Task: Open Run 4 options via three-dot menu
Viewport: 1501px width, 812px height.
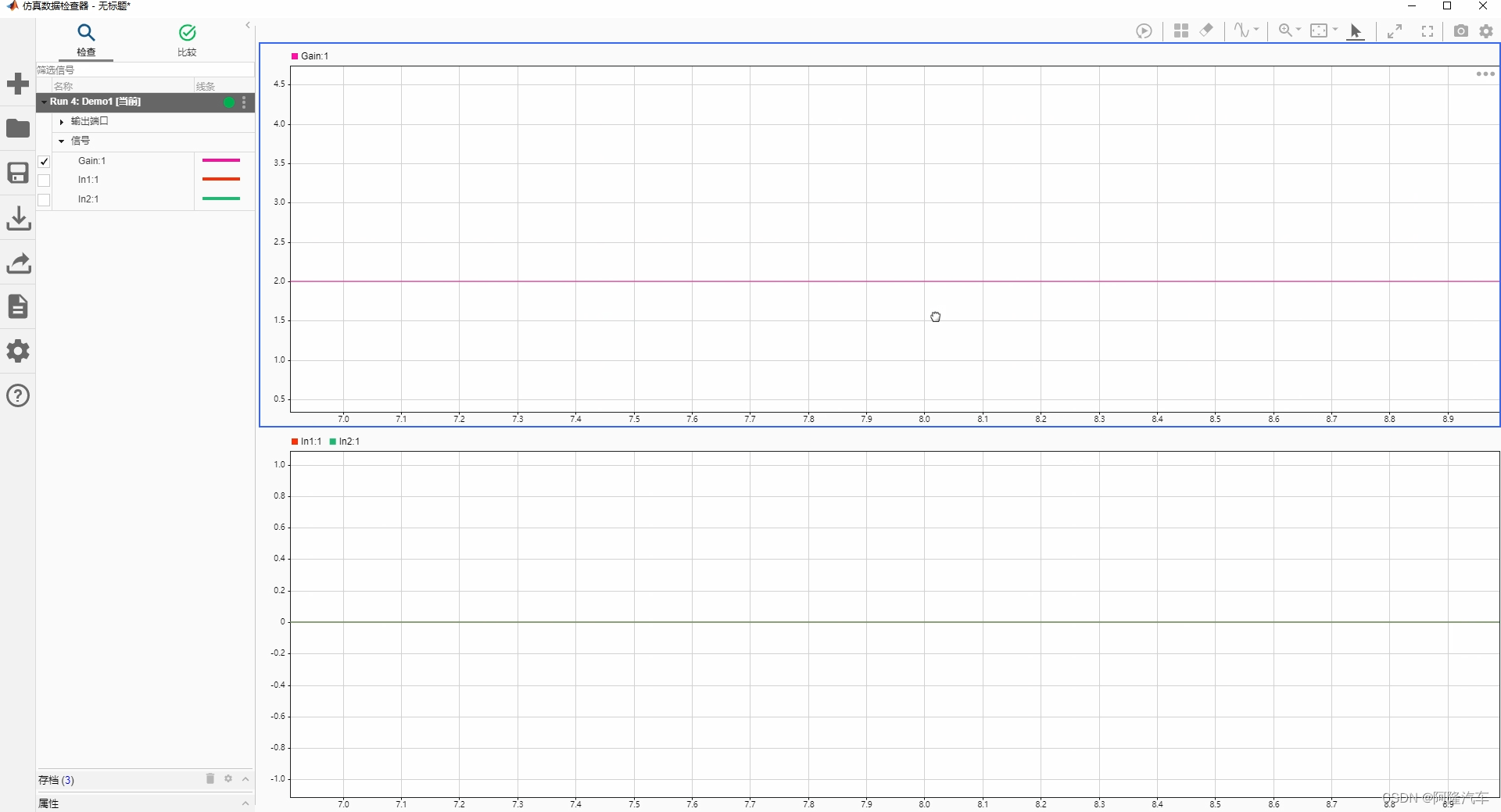Action: point(243,102)
